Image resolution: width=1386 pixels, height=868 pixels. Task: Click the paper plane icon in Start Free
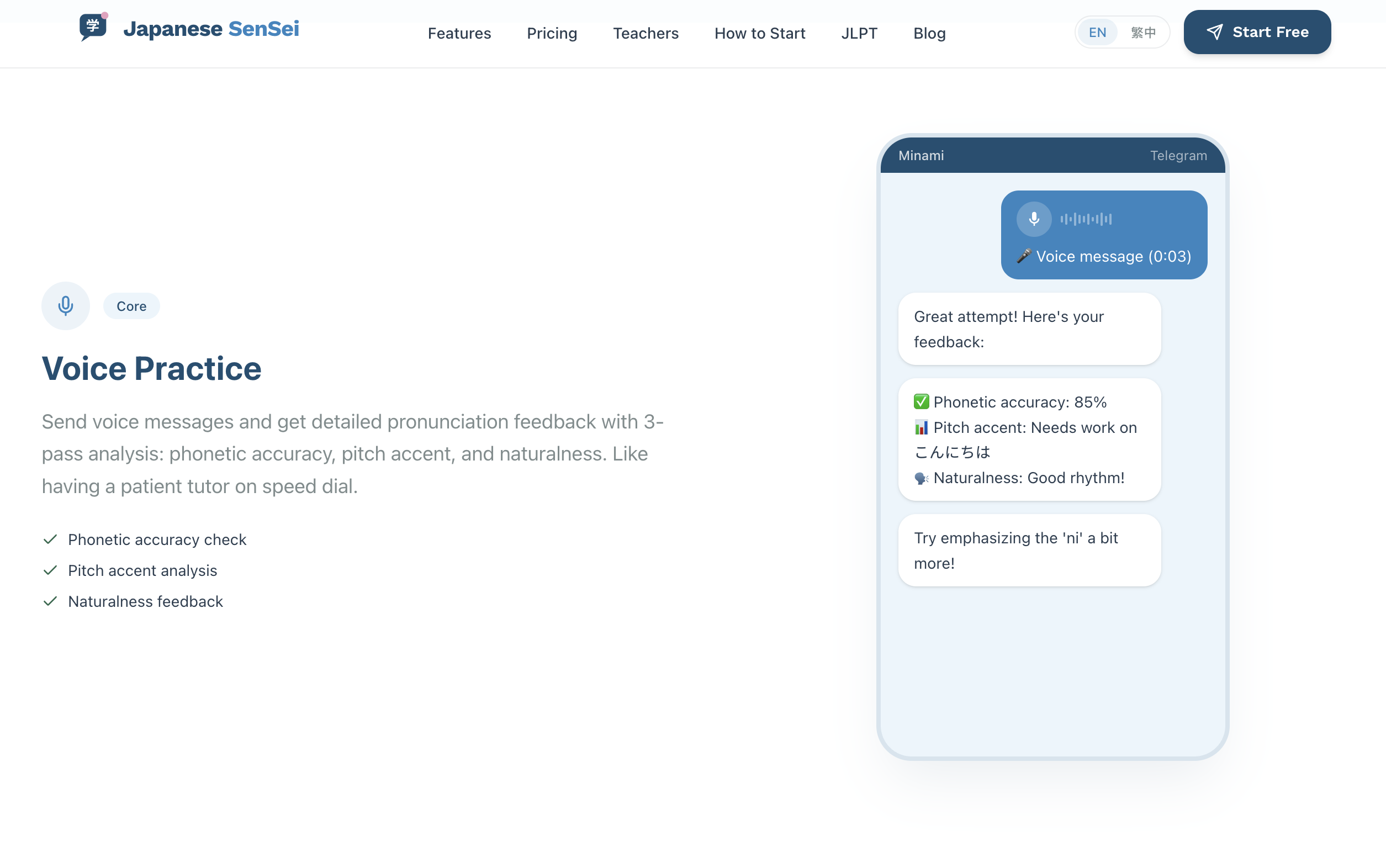[x=1215, y=31]
